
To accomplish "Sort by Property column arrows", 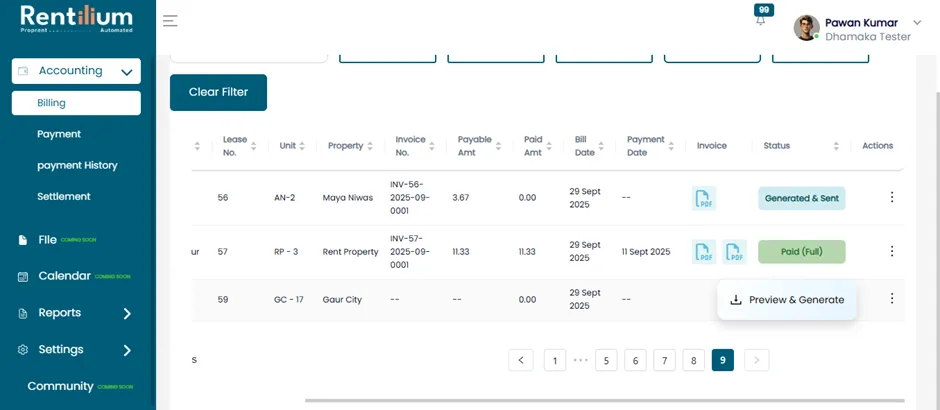I will tap(370, 146).
